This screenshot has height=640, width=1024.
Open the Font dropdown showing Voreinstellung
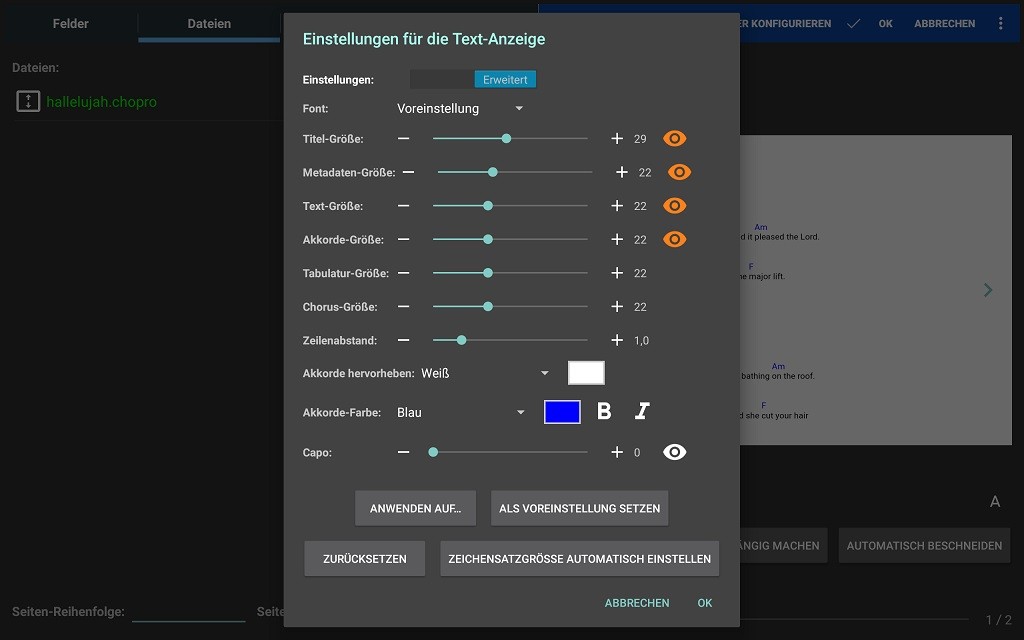(460, 108)
